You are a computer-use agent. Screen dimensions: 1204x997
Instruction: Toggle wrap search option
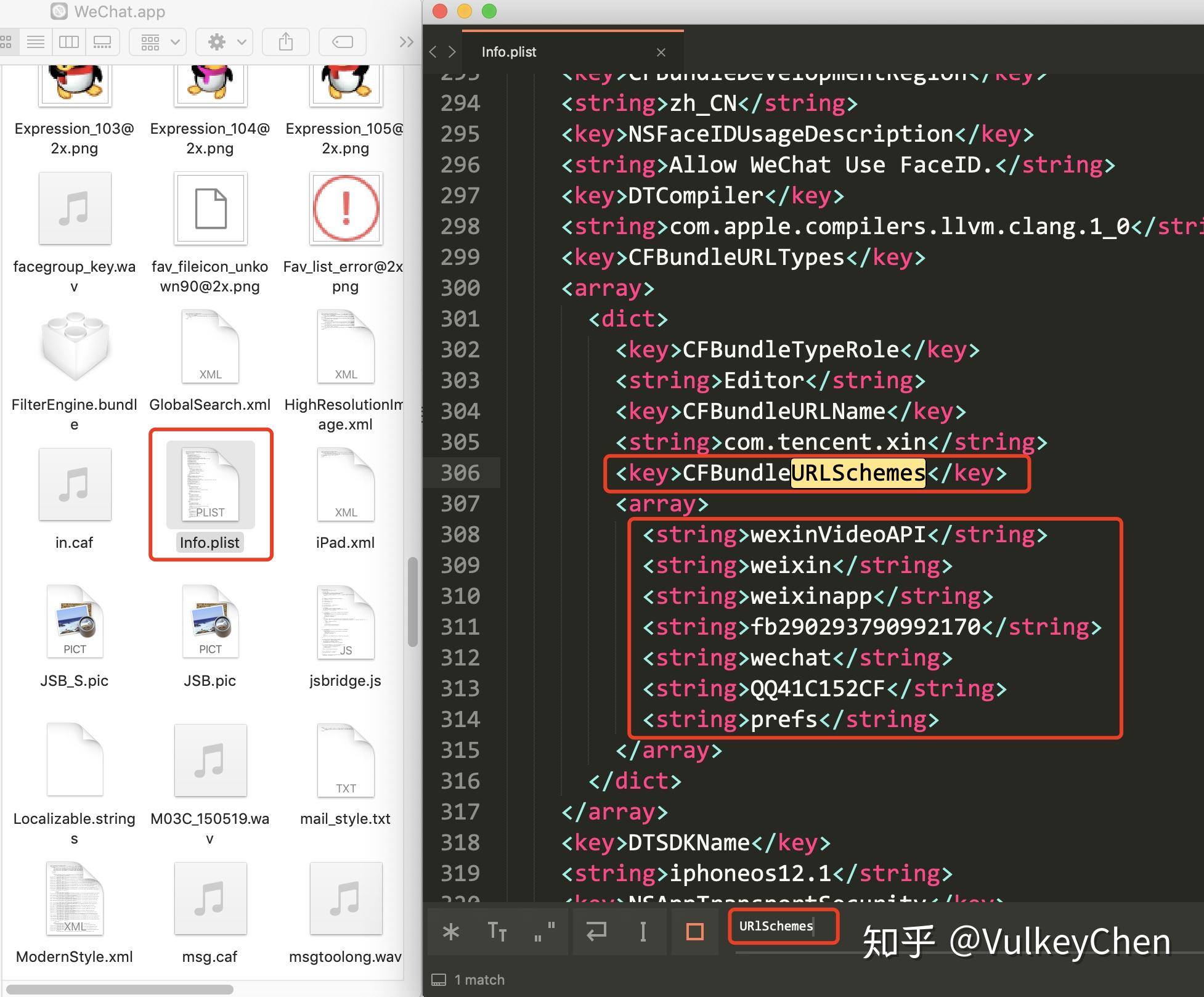coord(596,932)
